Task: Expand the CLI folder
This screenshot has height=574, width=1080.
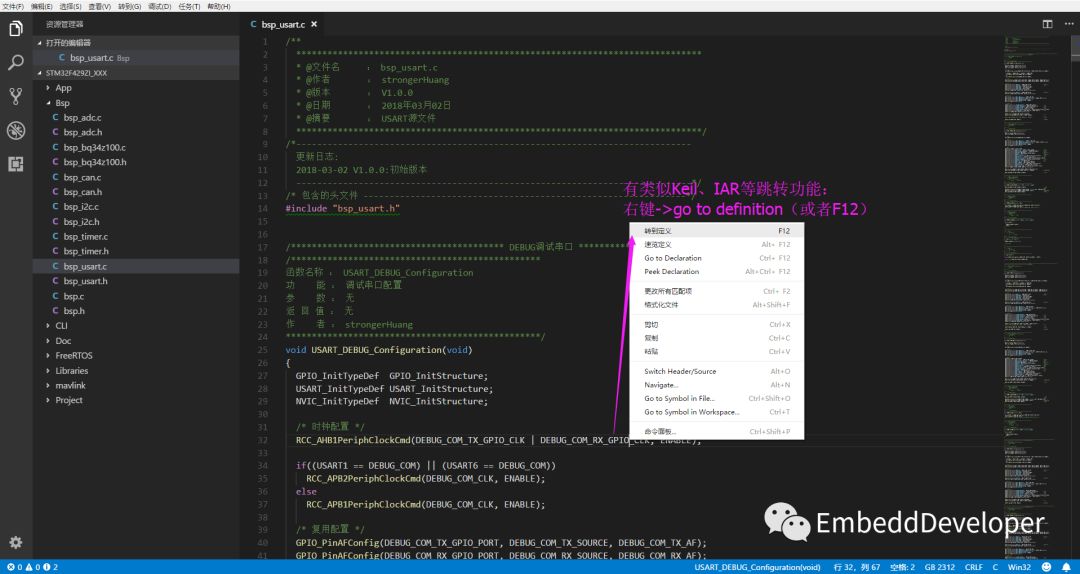Action: pos(136,326)
